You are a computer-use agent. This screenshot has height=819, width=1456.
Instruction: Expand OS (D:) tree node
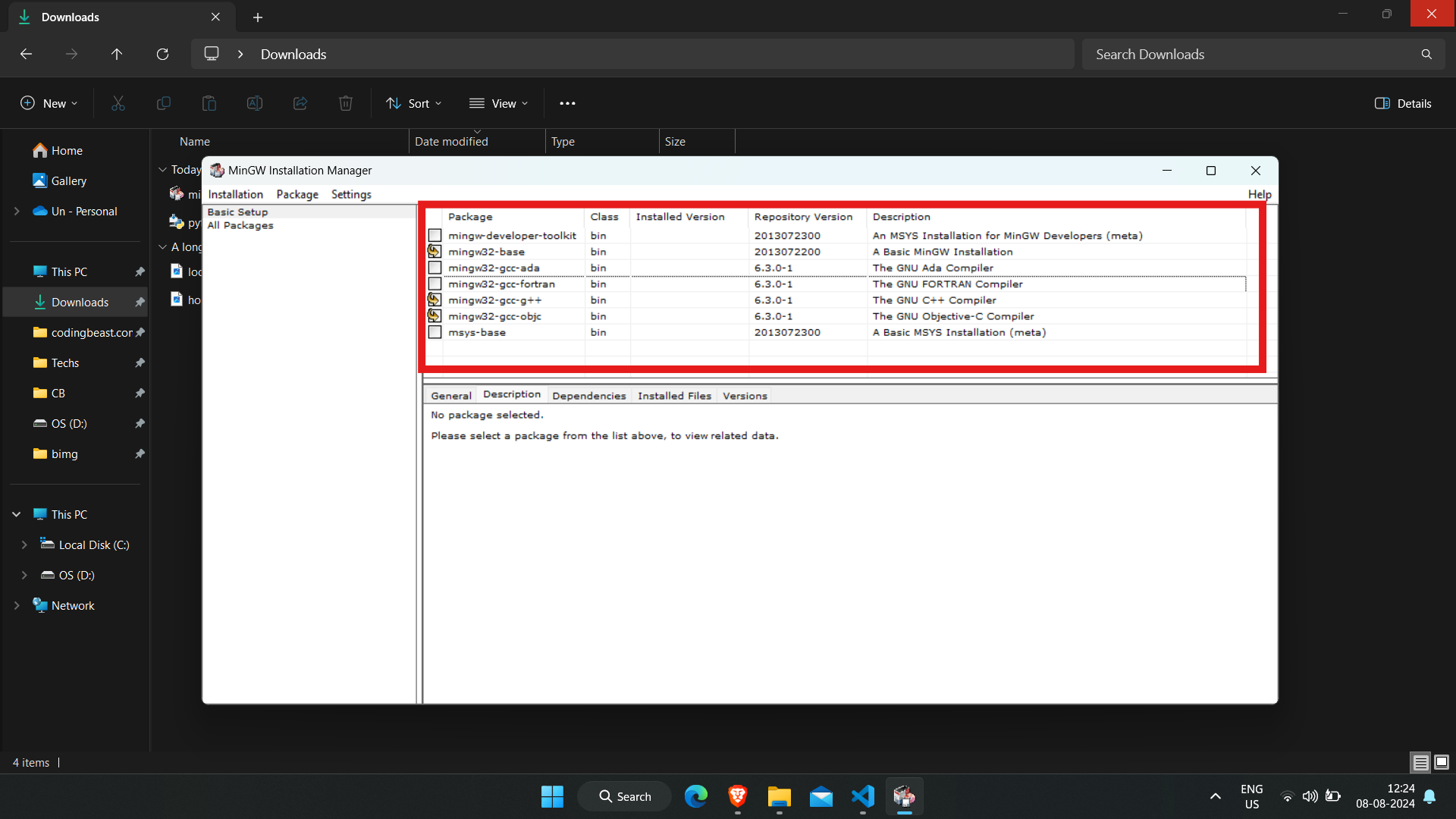click(24, 576)
